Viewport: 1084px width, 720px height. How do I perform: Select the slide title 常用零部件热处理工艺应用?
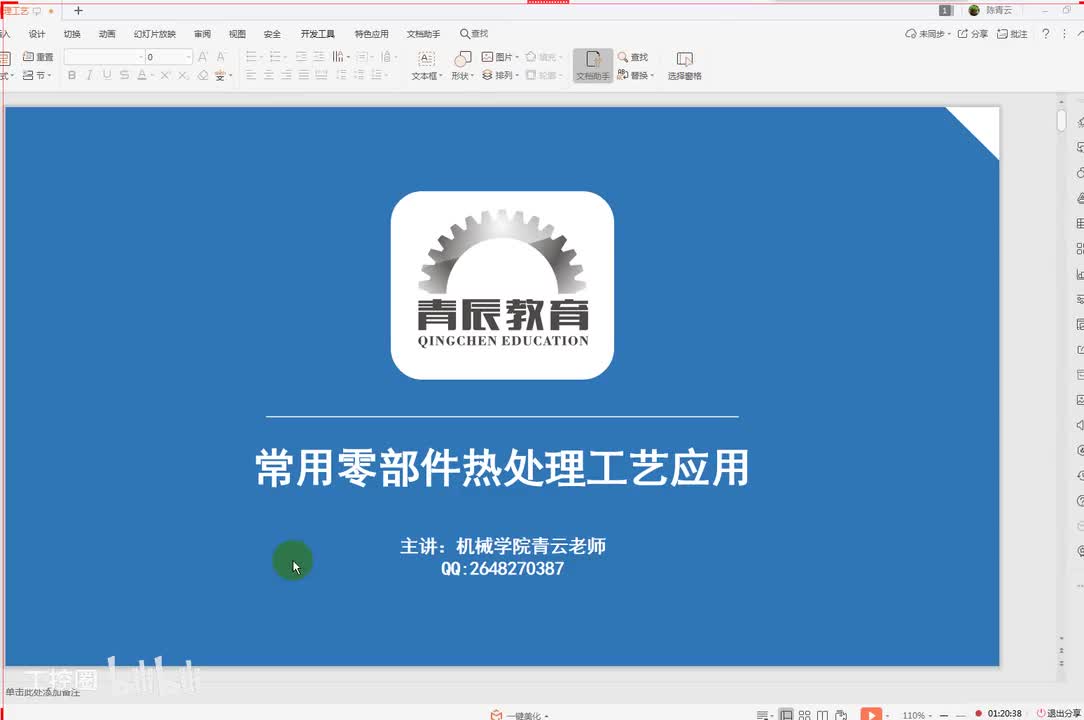click(502, 468)
